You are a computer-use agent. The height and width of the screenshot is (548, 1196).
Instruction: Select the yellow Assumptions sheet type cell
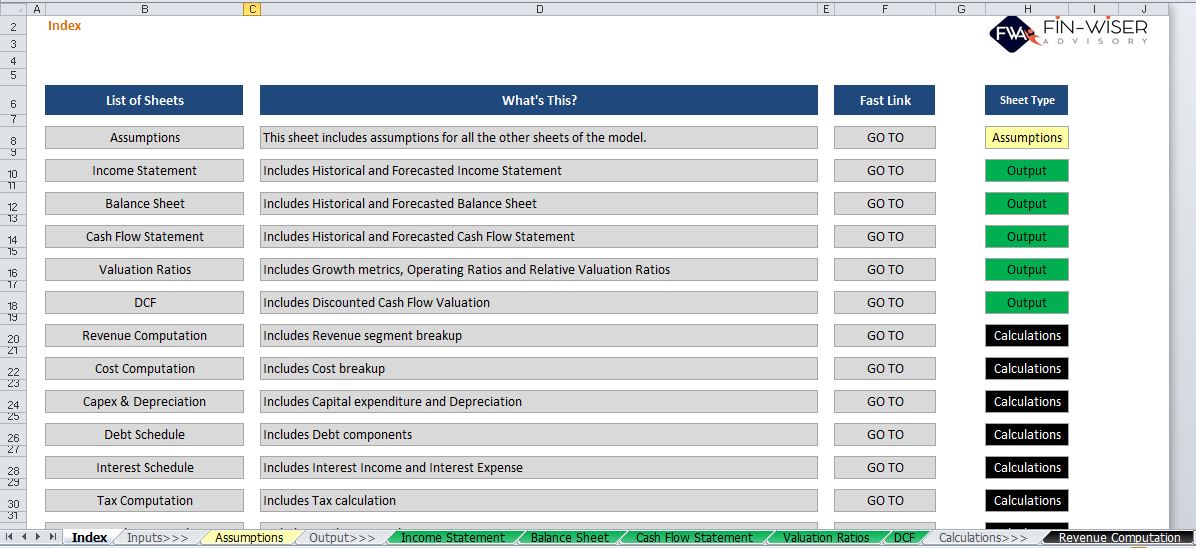point(1027,137)
